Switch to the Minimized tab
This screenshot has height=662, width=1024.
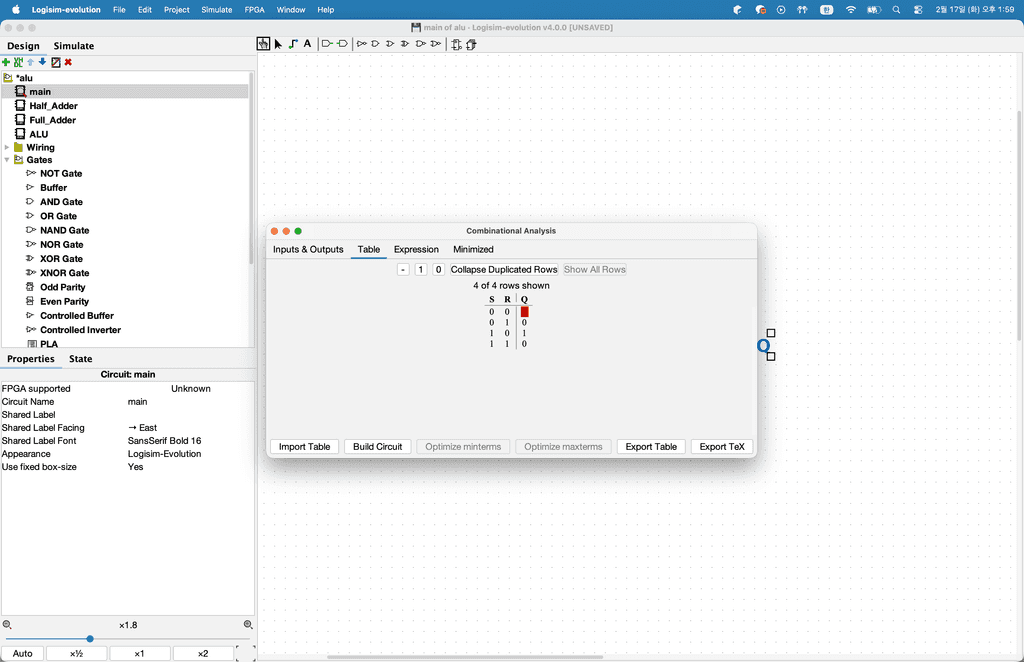[473, 249]
